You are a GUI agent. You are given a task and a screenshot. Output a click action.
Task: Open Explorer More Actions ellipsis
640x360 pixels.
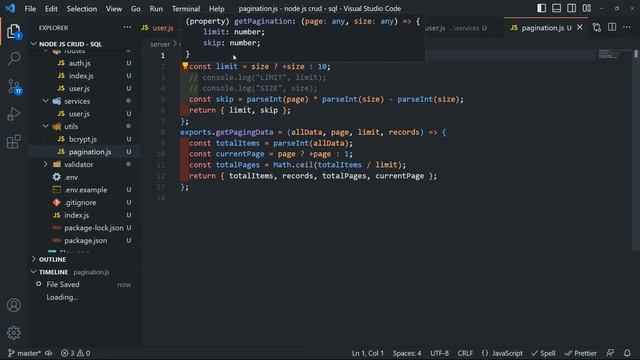[x=127, y=27]
